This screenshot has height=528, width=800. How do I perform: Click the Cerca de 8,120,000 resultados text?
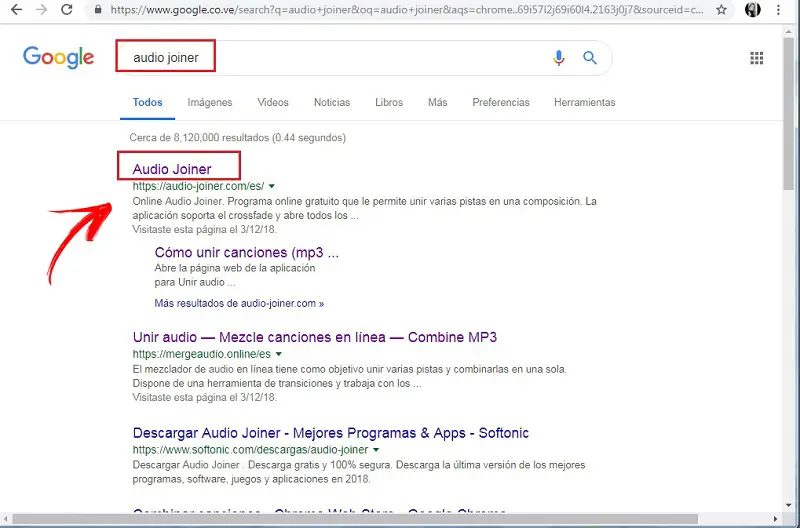[x=238, y=138]
